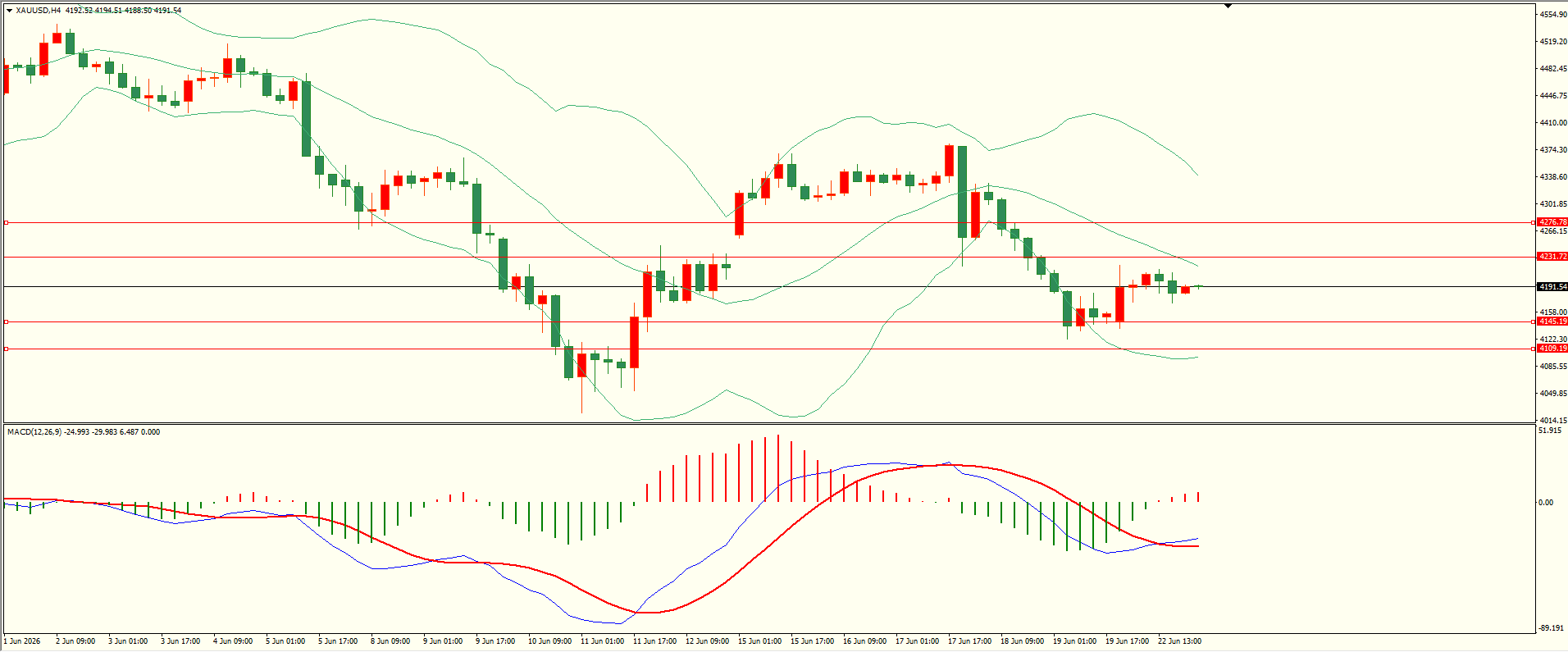The width and height of the screenshot is (1568, 652).
Task: Click the 4049.85 price scale value
Action: point(1553,394)
